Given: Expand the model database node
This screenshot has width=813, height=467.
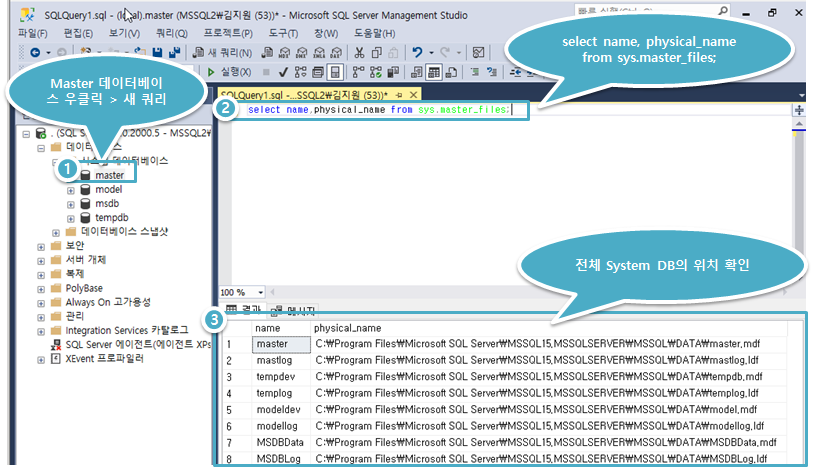Looking at the screenshot, I should point(71,190).
